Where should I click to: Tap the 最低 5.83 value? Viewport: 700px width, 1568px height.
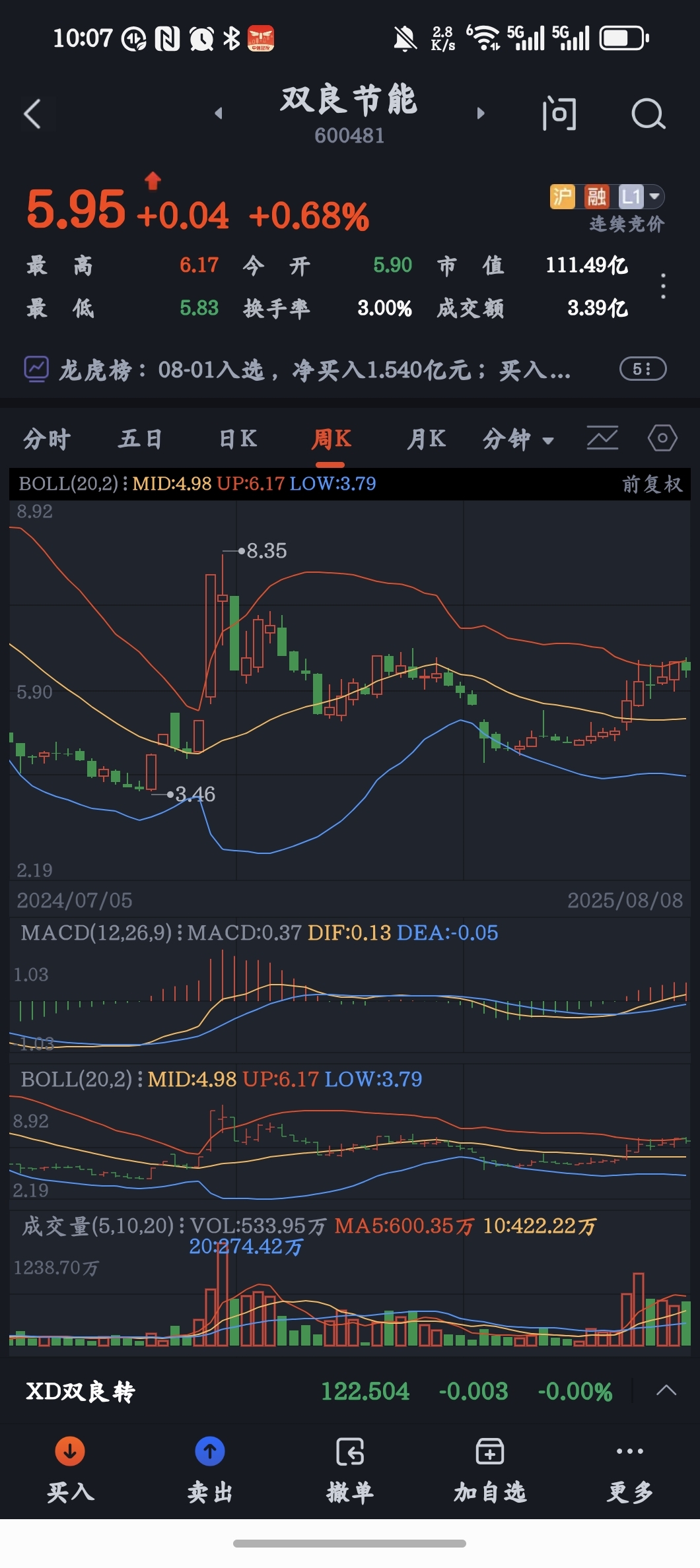199,308
